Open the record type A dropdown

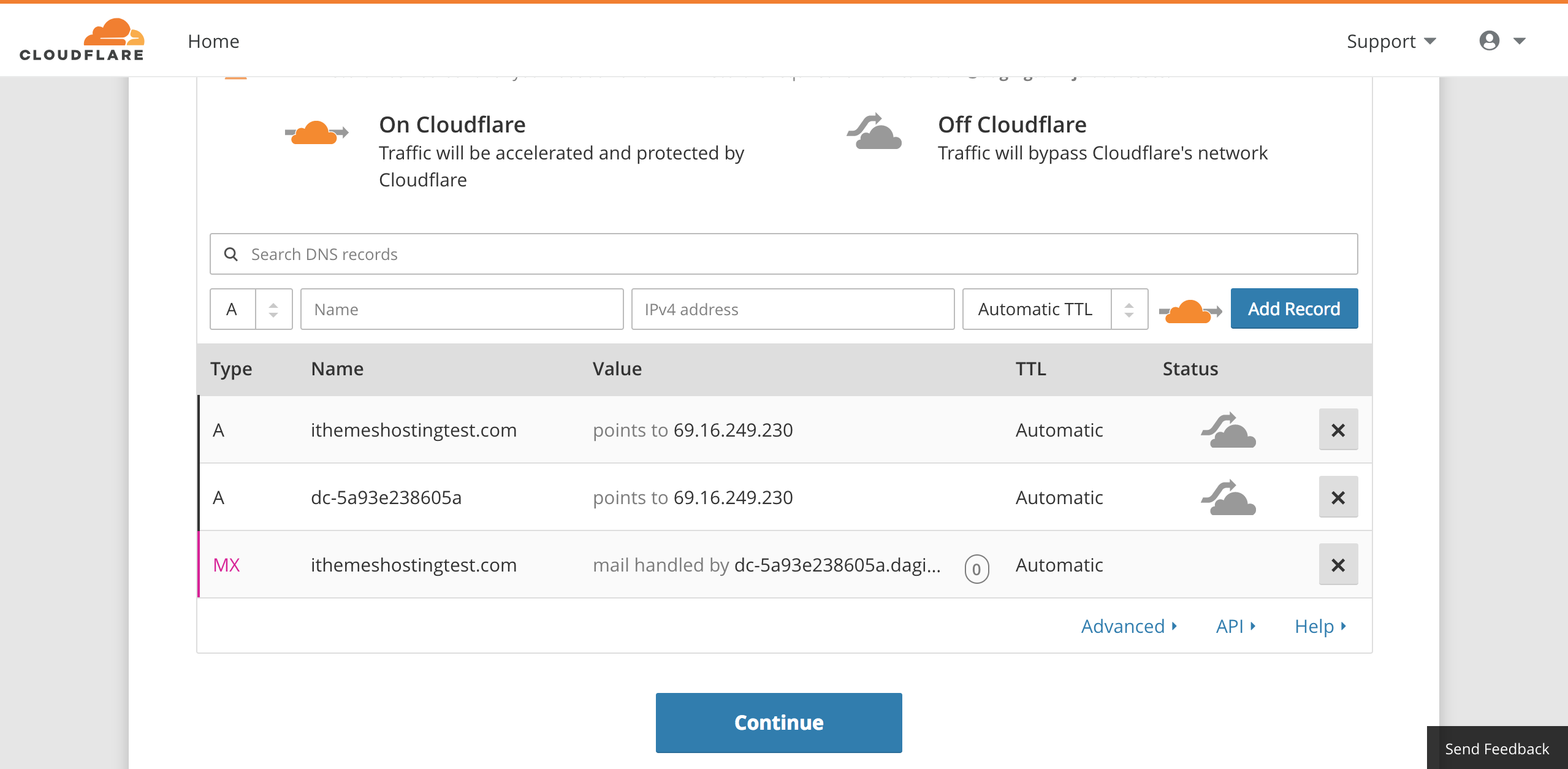pyautogui.click(x=251, y=309)
